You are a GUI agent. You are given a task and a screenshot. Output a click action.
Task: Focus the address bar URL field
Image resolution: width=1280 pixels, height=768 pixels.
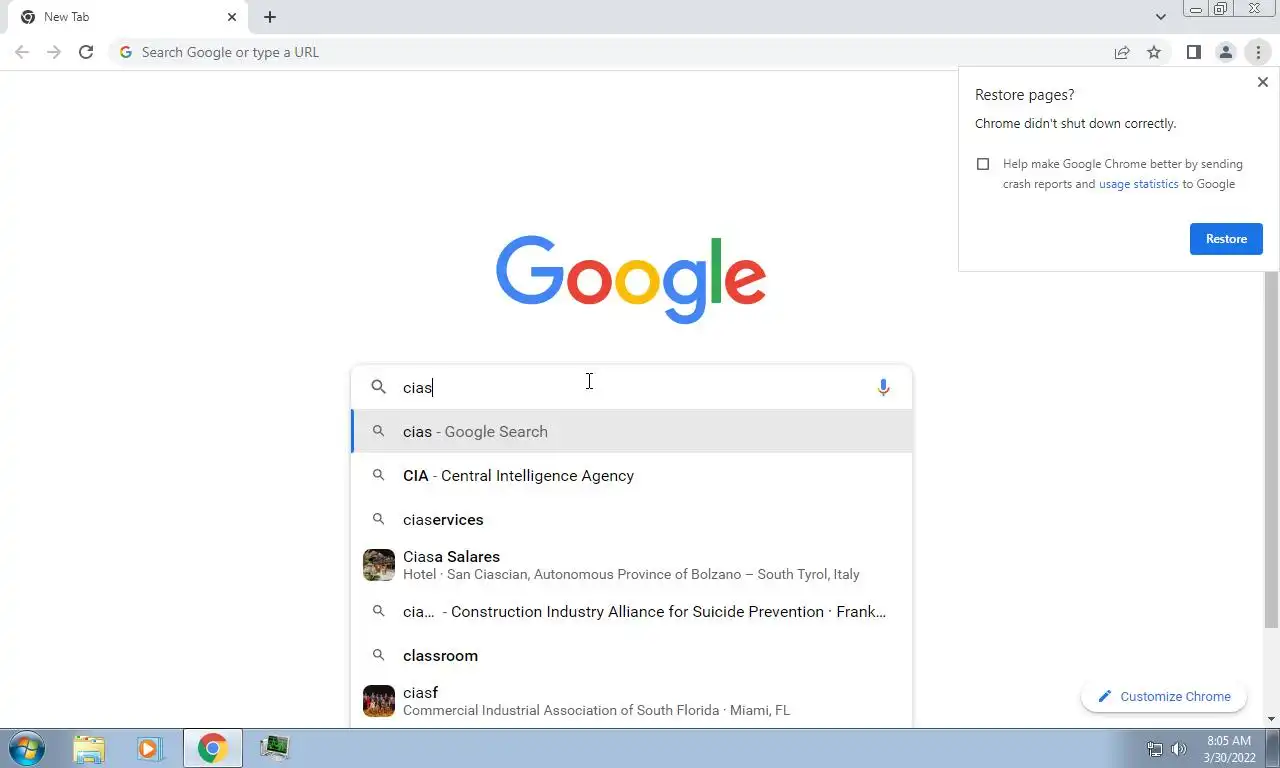point(610,52)
